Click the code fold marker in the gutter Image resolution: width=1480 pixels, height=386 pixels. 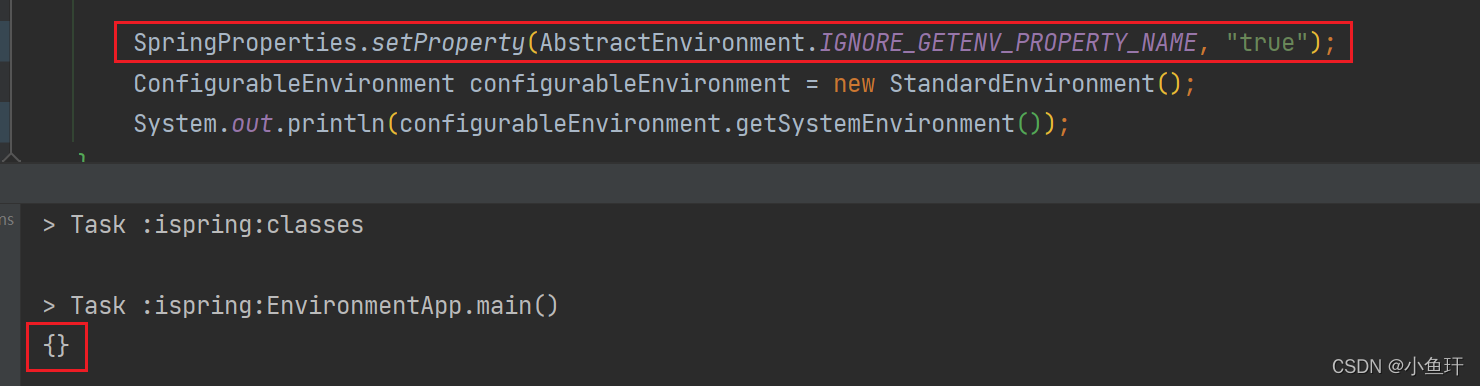point(9,158)
